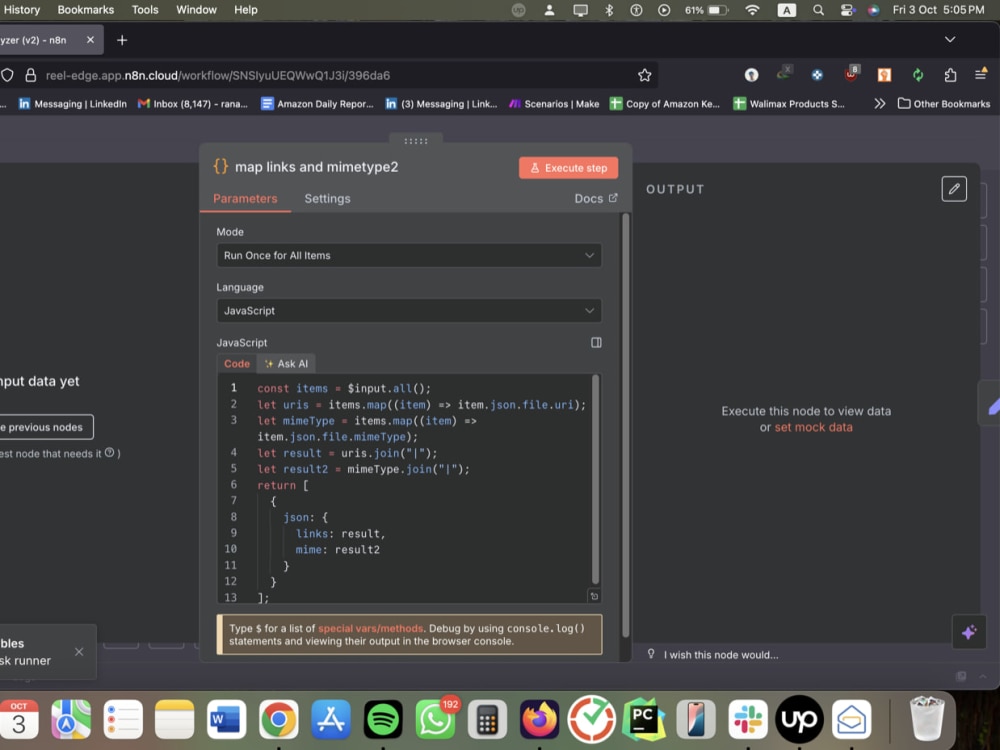
Task: Open Trash in the dock
Action: 927,719
